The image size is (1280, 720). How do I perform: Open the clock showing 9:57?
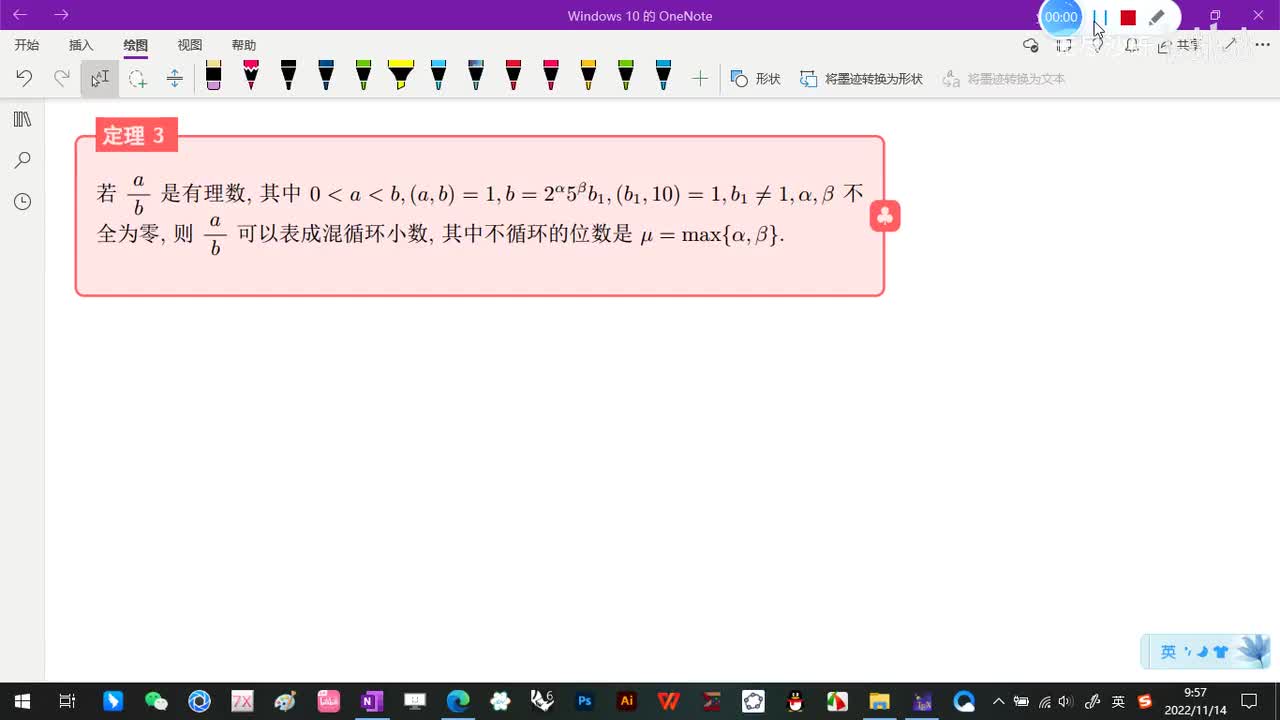1195,701
